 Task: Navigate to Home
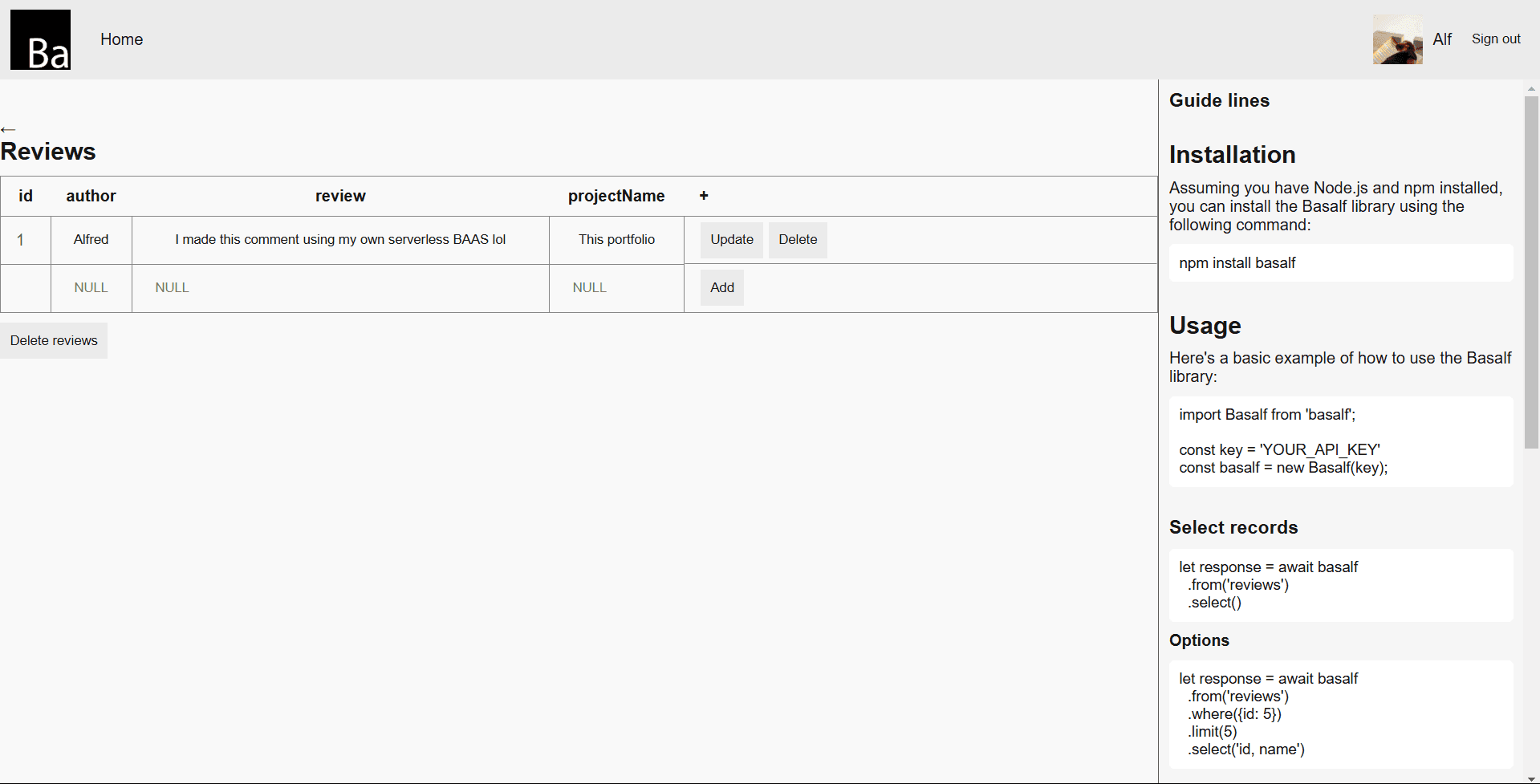[121, 39]
